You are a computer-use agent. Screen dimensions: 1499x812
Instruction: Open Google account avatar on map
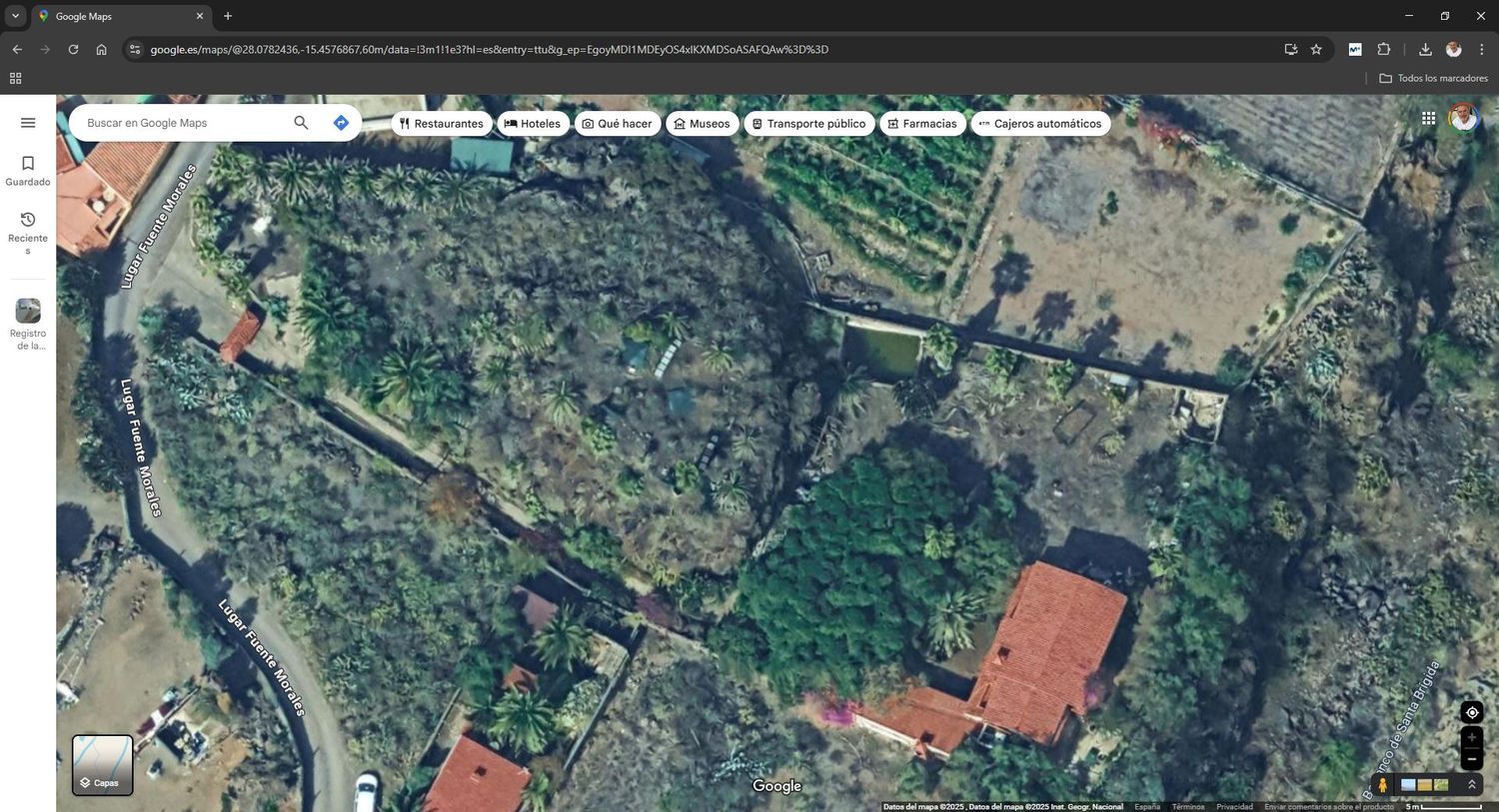(1463, 118)
